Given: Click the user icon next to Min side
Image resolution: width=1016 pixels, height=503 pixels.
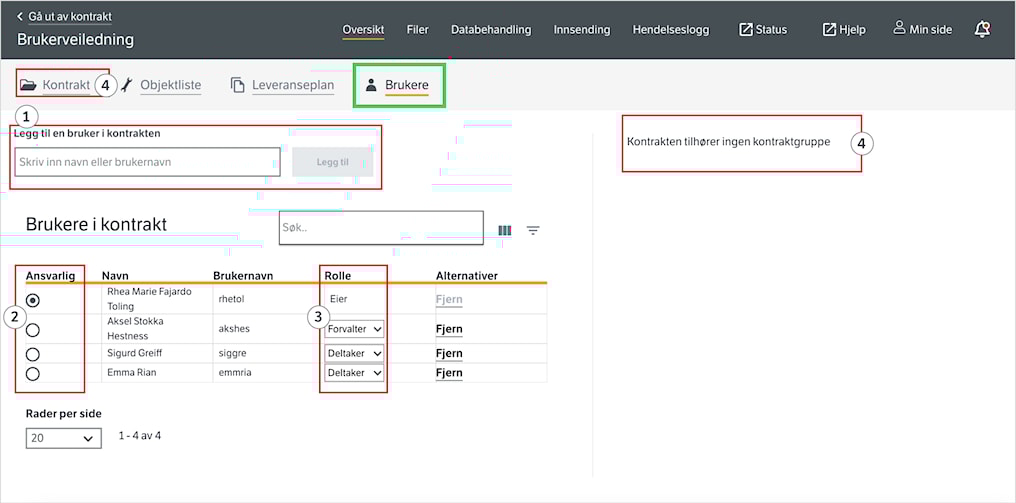Looking at the screenshot, I should point(899,28).
